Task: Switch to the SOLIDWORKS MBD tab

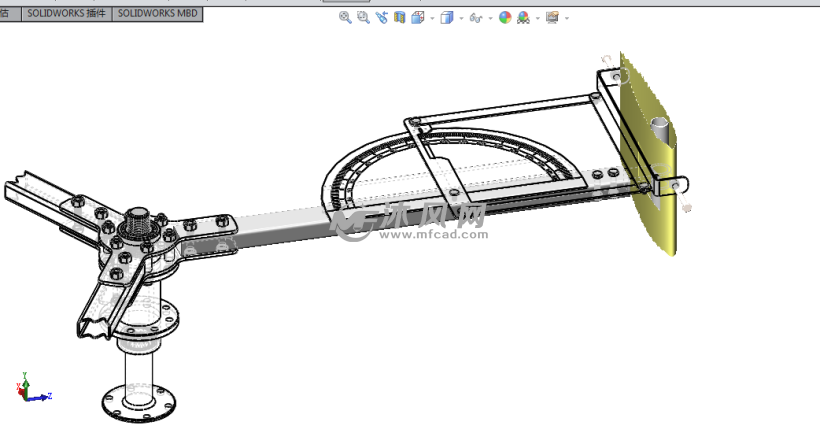Action: [x=157, y=14]
